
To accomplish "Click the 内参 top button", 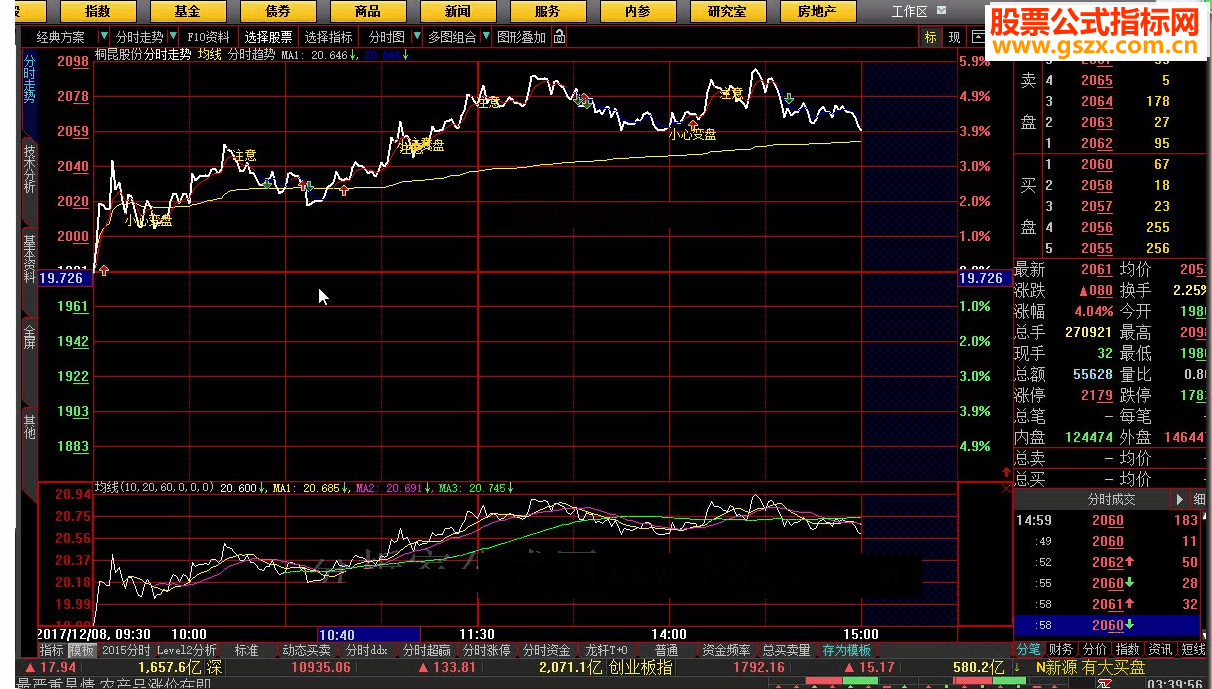I will click(x=637, y=11).
